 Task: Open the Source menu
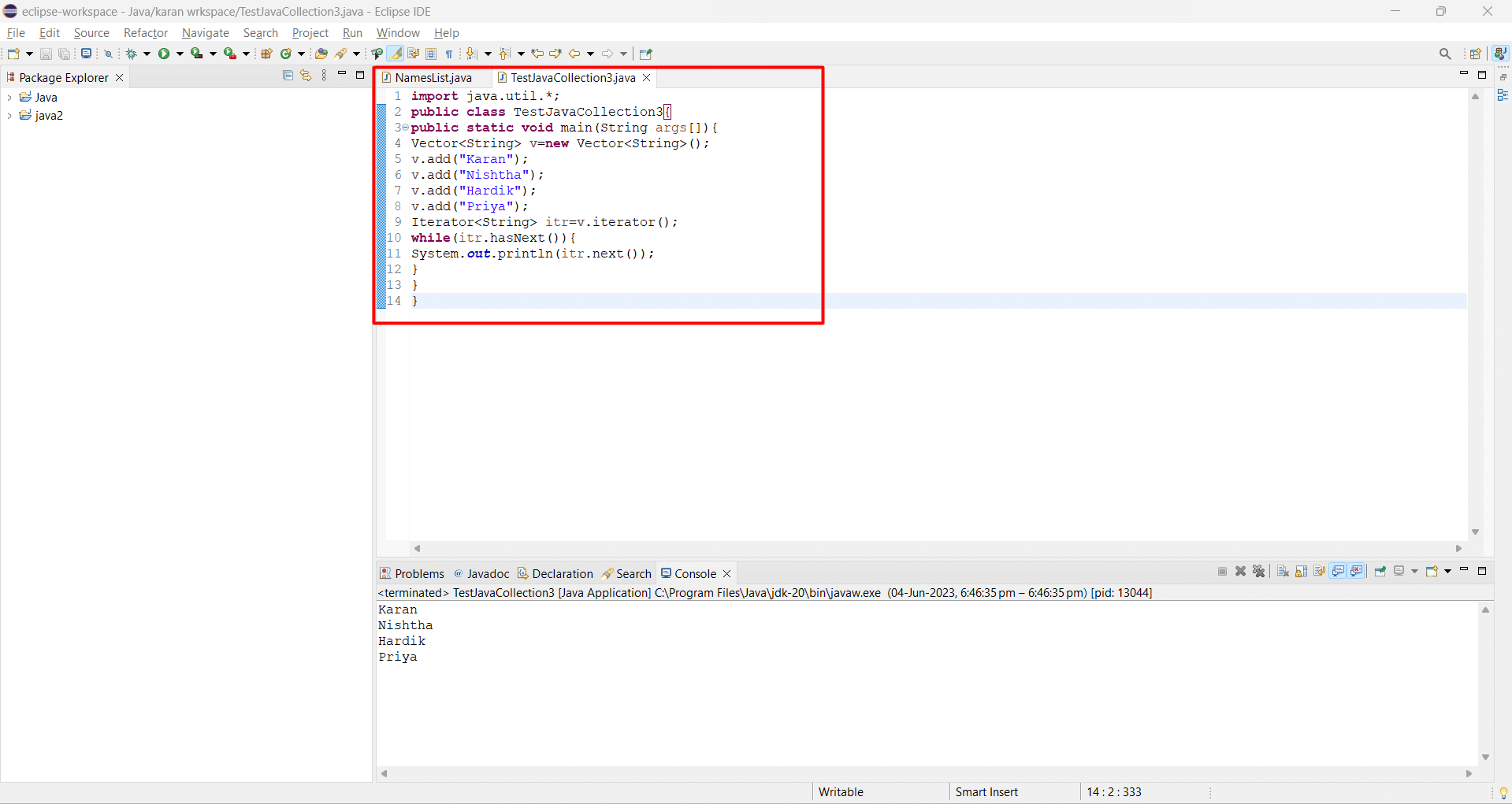[x=91, y=32]
